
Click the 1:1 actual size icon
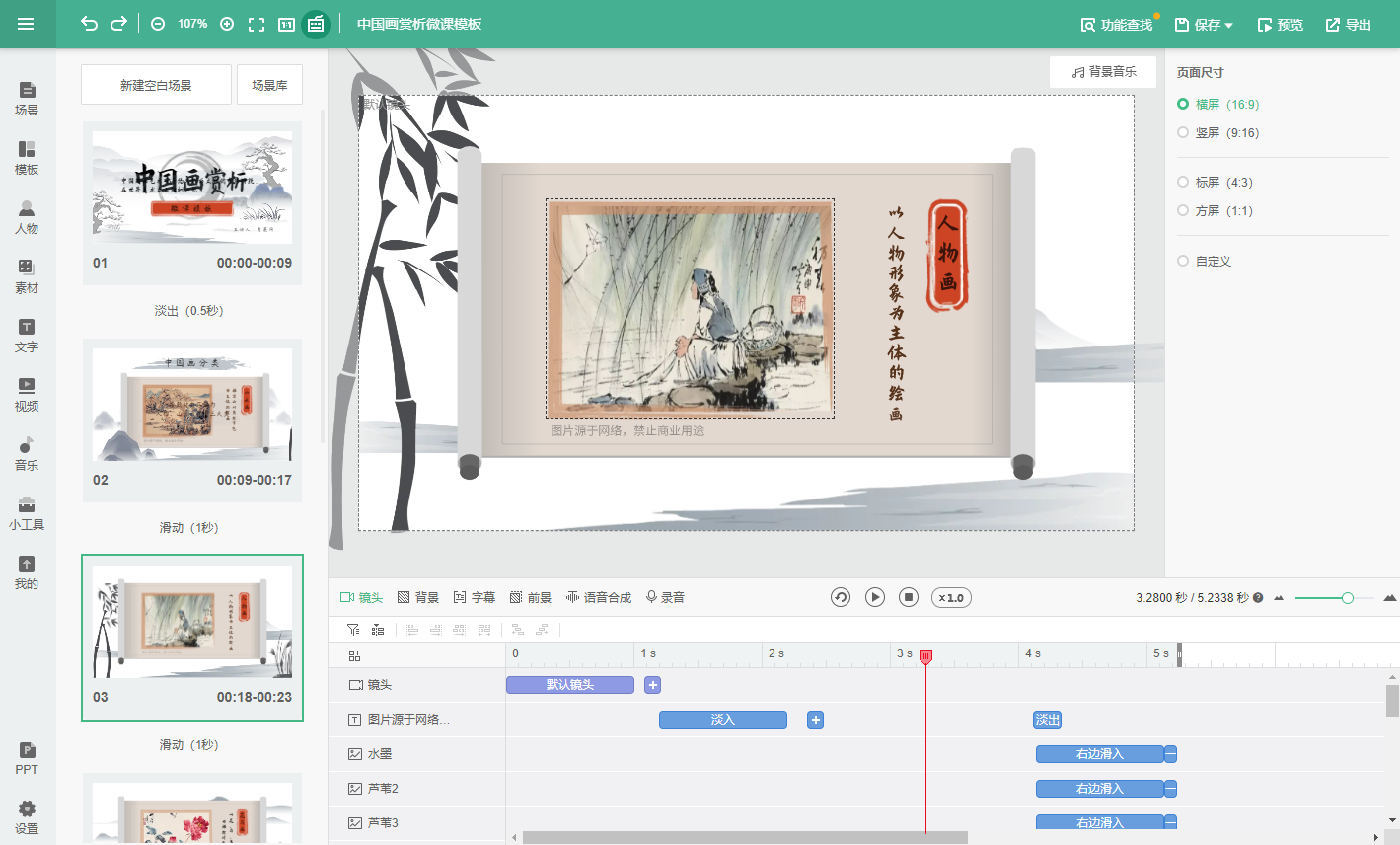pos(286,24)
